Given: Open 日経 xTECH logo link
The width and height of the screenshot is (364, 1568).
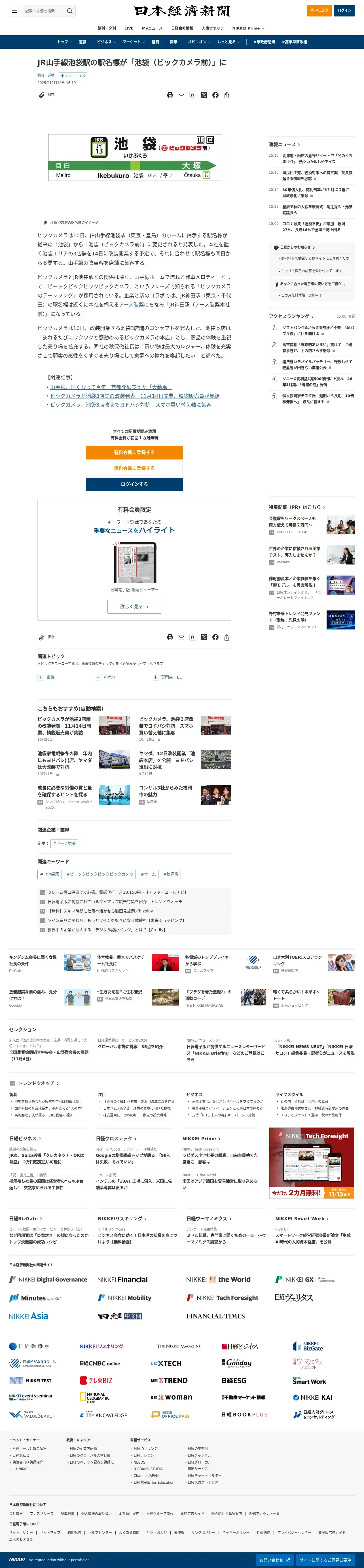Looking at the screenshot, I should [166, 1363].
